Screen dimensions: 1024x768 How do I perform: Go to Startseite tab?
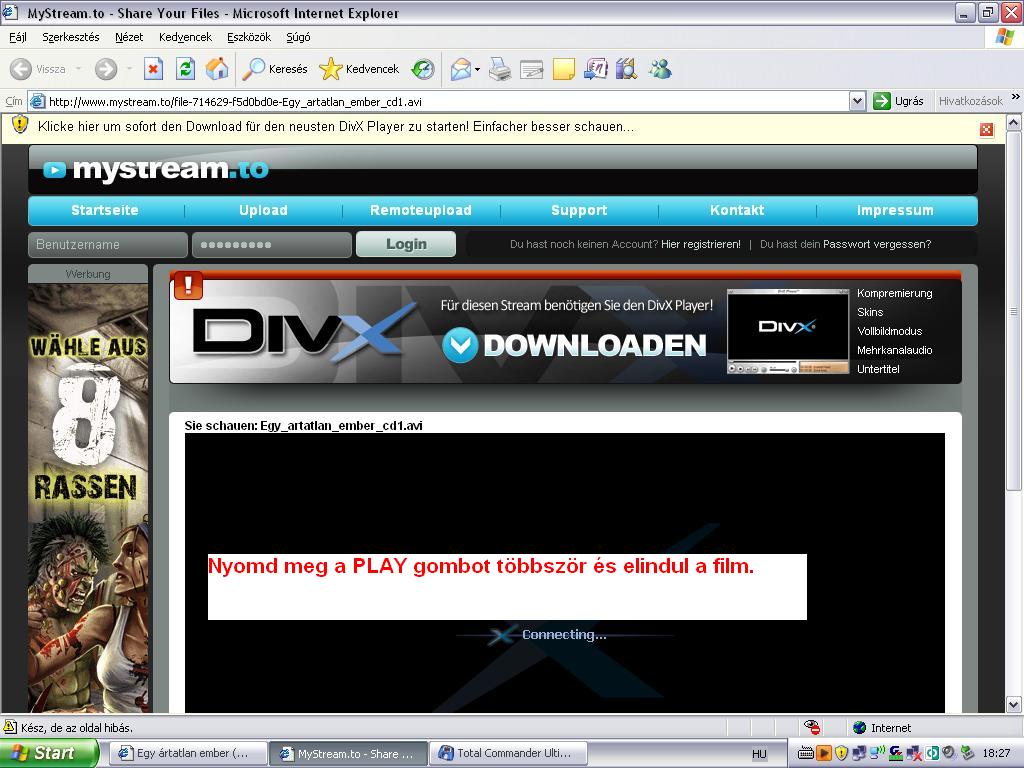(105, 210)
